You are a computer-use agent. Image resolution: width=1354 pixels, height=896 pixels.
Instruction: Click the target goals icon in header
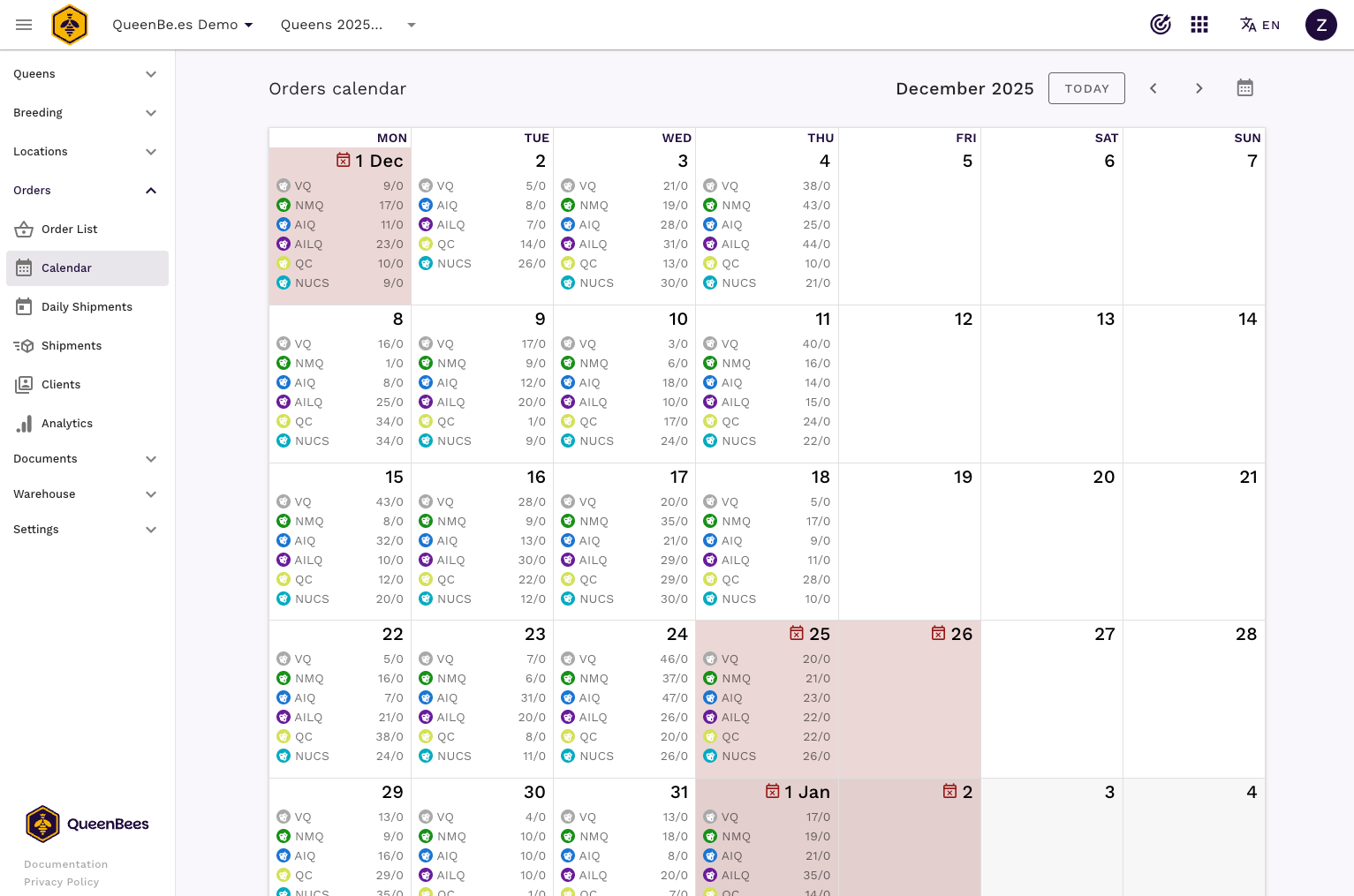coord(1160,25)
